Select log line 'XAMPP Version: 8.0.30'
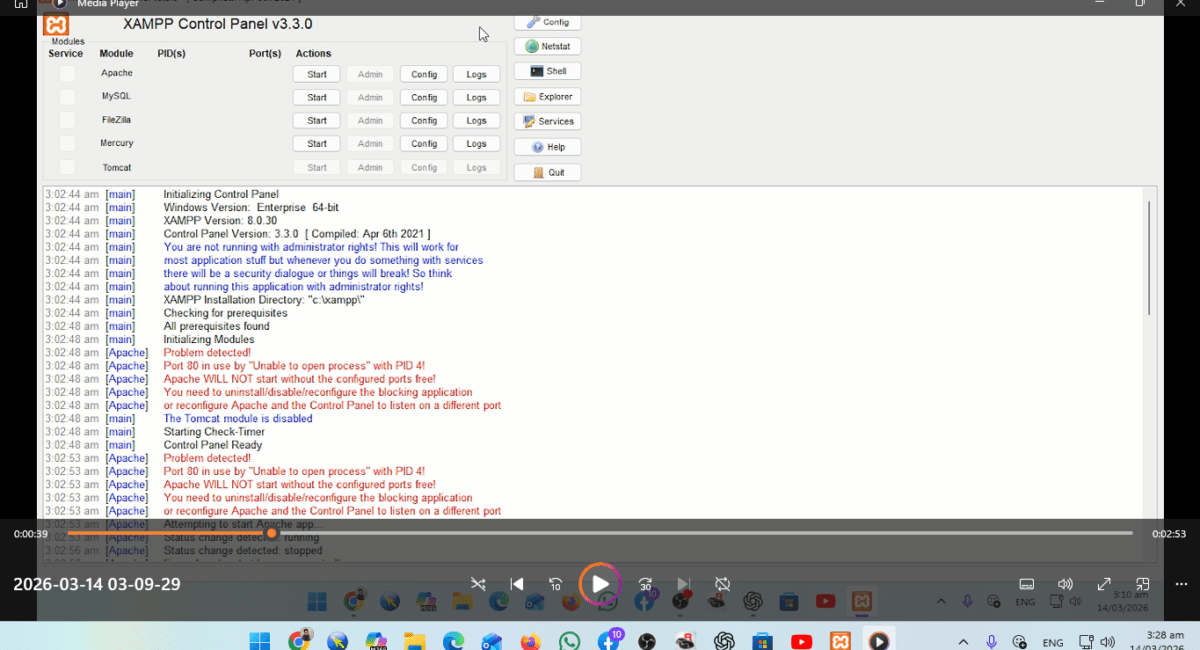This screenshot has width=1200, height=650. (x=219, y=220)
